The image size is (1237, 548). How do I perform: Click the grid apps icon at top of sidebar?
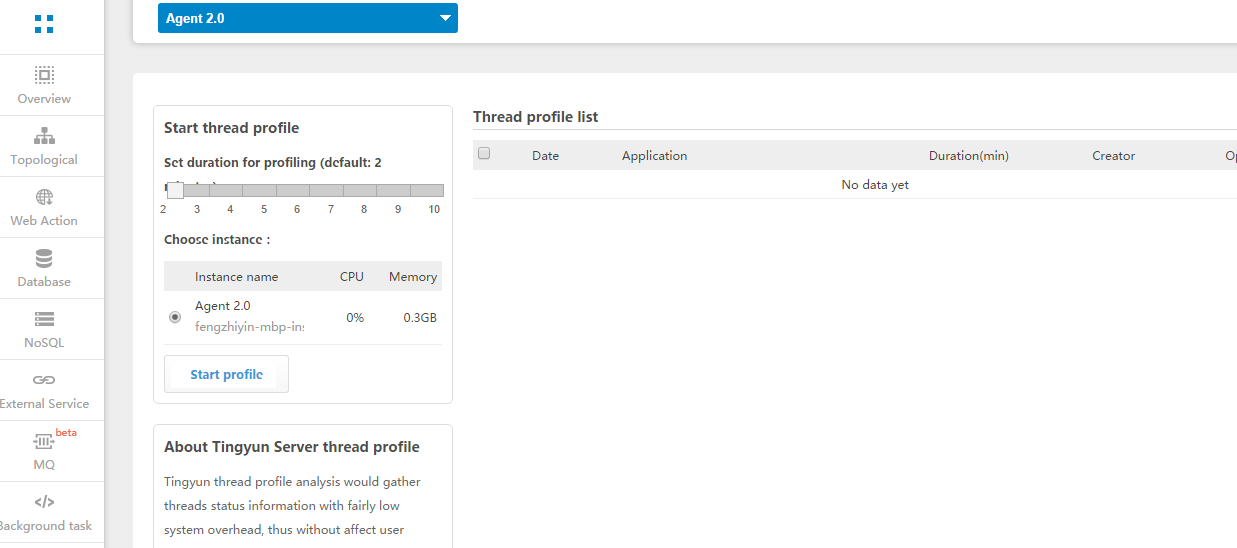44,25
